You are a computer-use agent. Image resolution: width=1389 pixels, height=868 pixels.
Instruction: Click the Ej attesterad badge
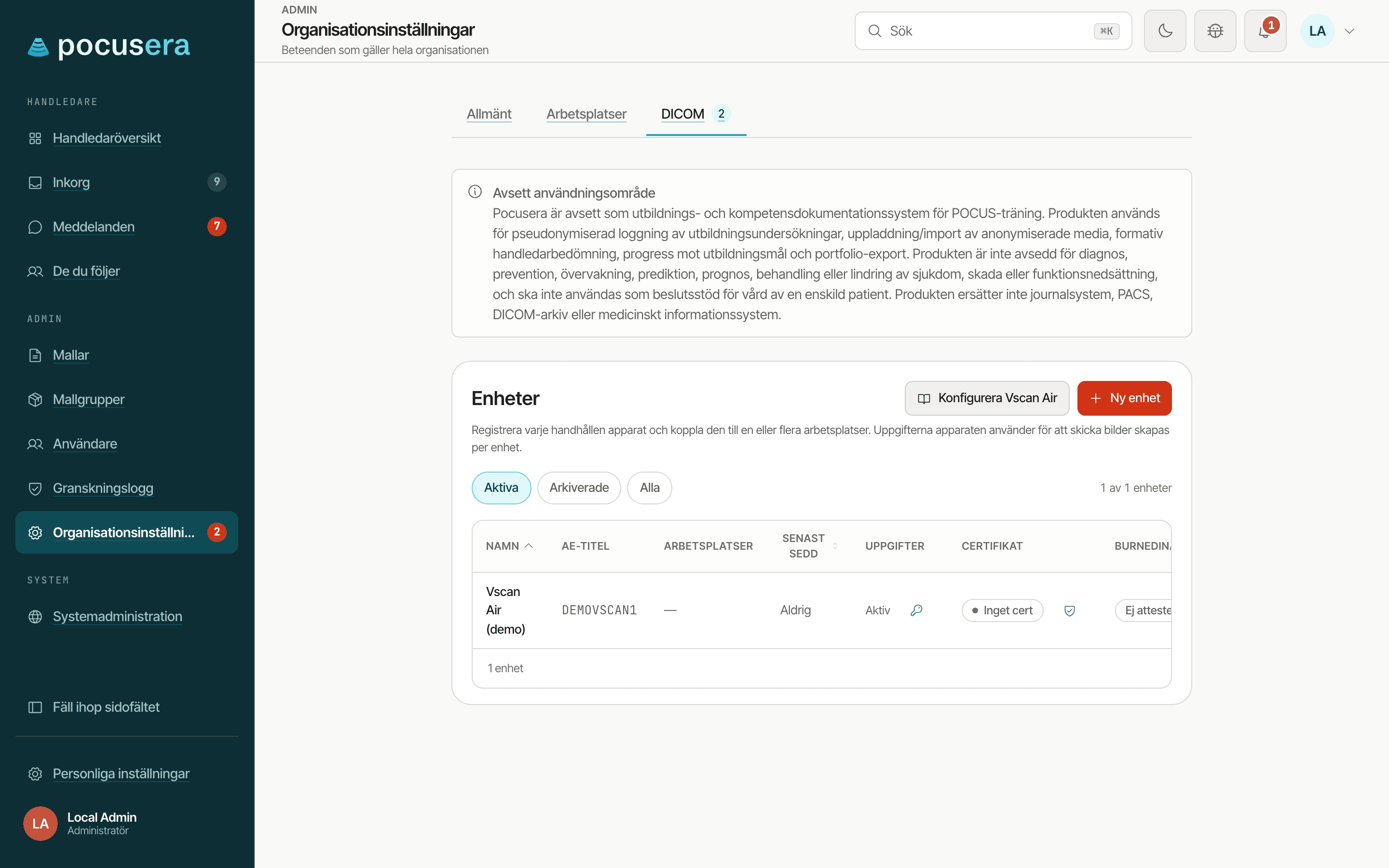click(1144, 611)
